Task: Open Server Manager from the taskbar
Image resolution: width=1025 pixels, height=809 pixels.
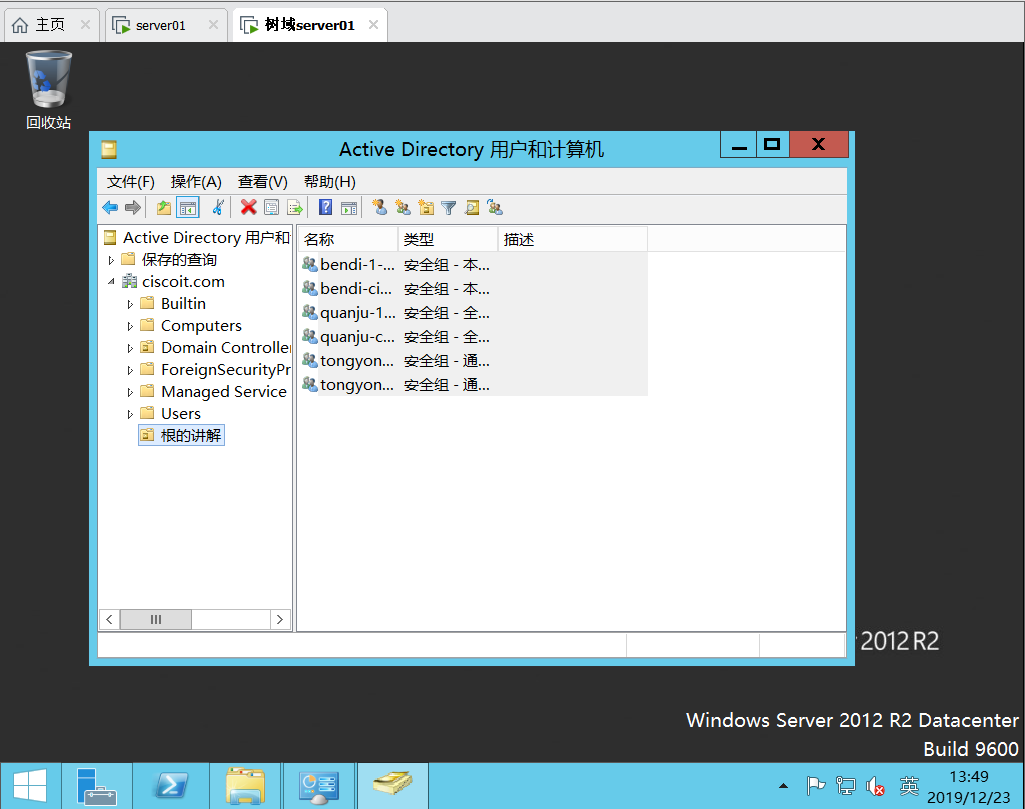Action: (x=97, y=785)
